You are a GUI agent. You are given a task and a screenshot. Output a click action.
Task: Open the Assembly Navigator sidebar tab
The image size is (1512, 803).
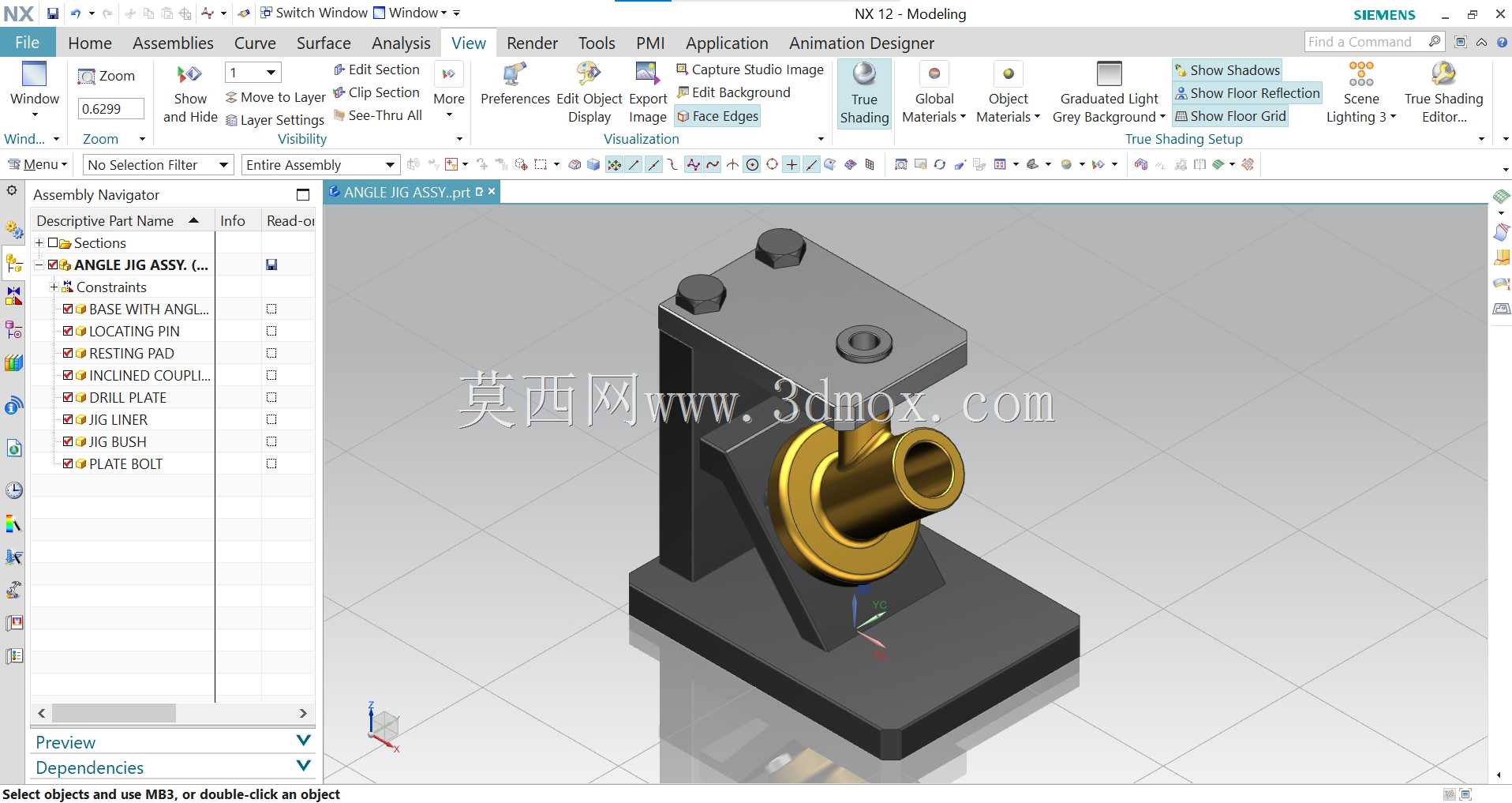14,263
